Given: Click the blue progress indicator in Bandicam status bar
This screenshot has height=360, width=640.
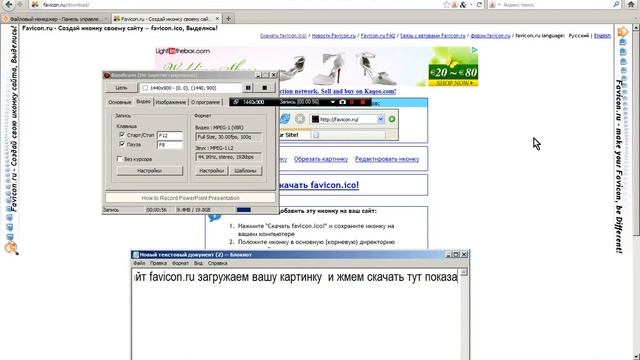Looking at the screenshot, I should pos(244,209).
